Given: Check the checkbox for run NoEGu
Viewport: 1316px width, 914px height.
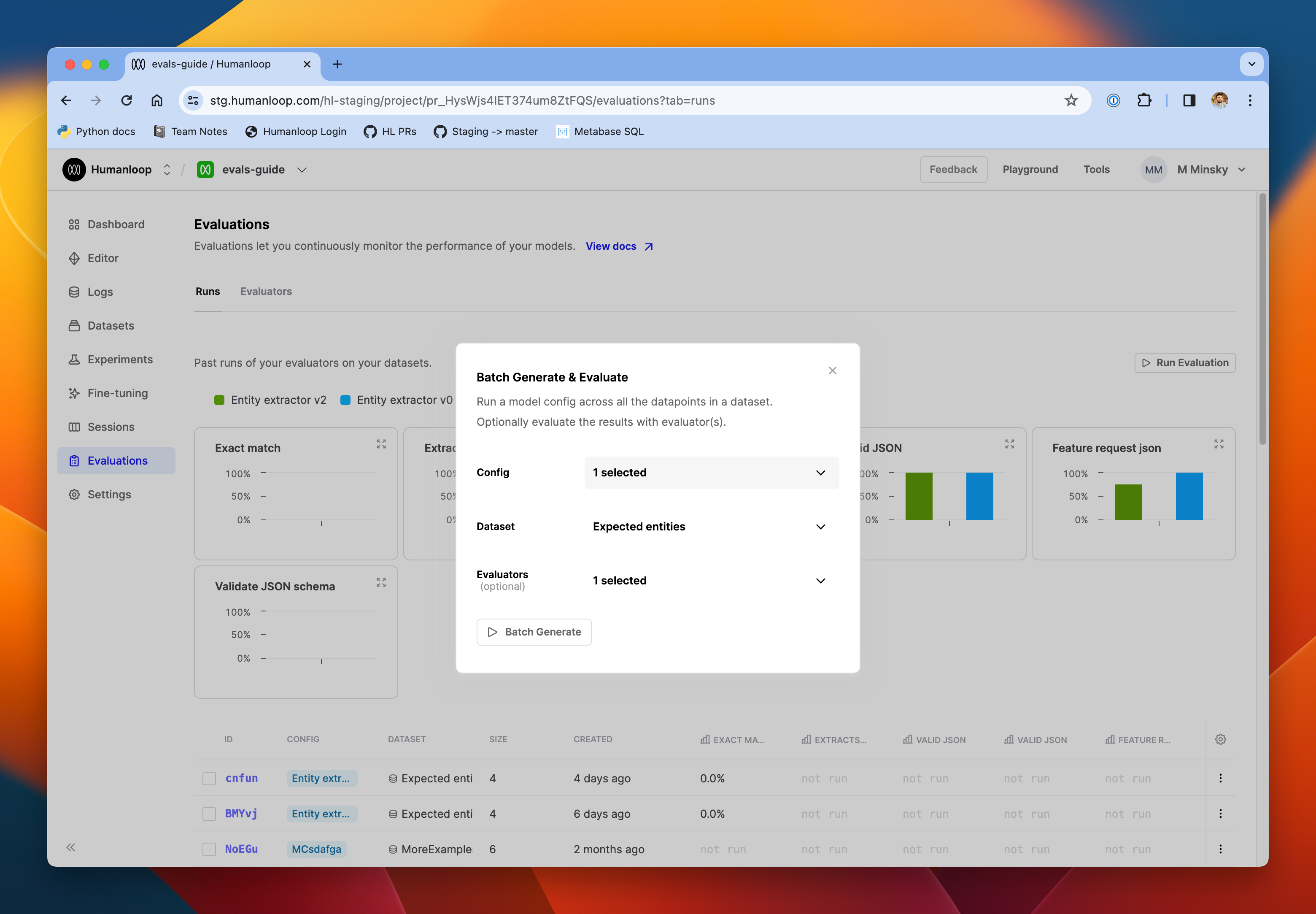Looking at the screenshot, I should click(209, 849).
